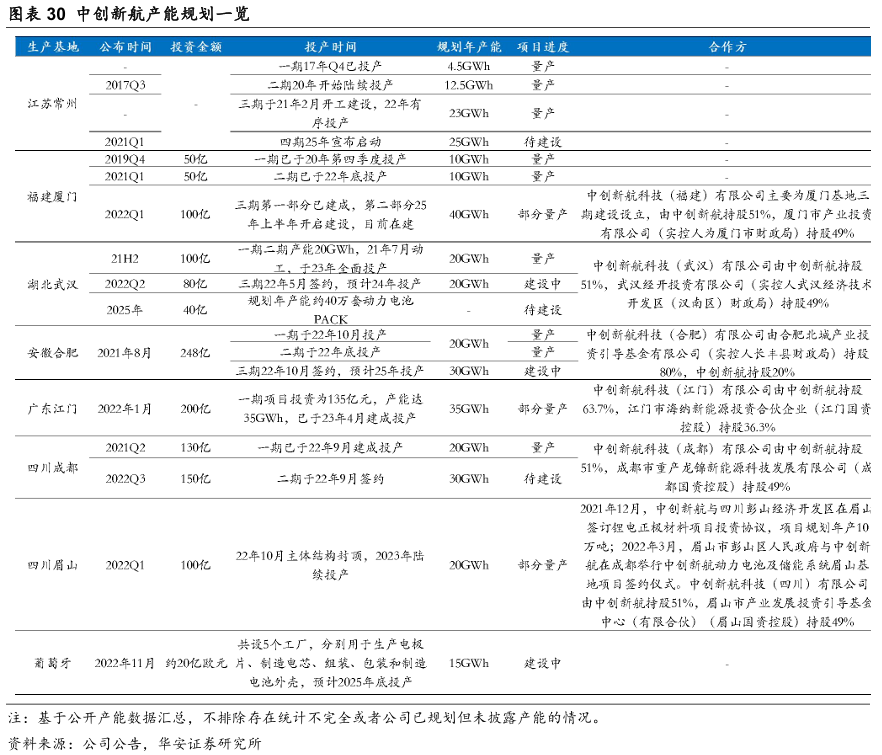Click the '葡萄牙' base cell
Image resolution: width=882 pixels, height=755 pixels.
pos(52,663)
